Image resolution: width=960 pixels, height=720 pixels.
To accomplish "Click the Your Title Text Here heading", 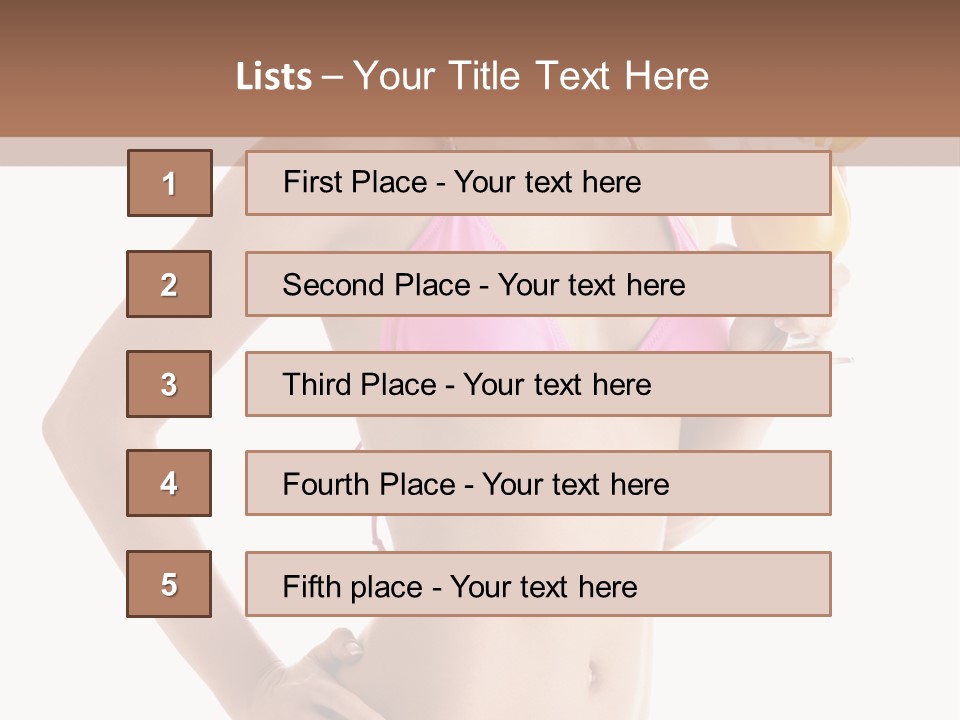I will click(531, 76).
